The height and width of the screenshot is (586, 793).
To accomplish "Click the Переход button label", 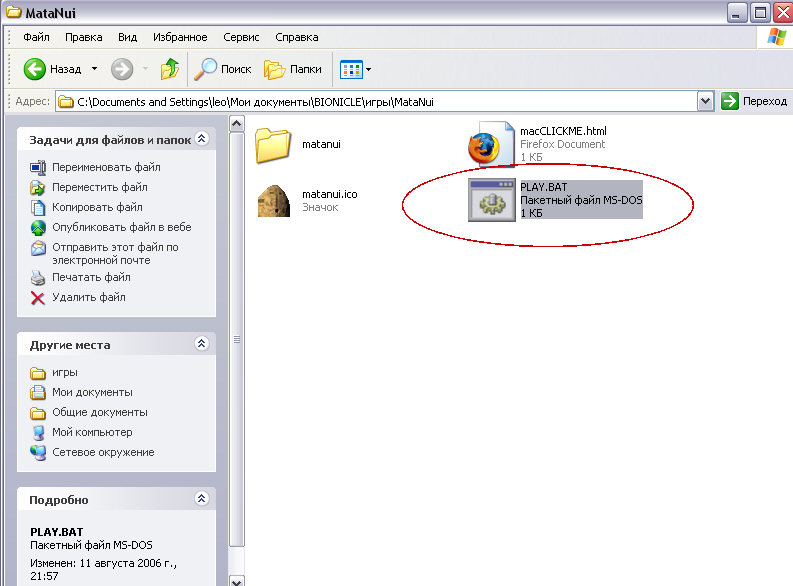I will click(x=765, y=101).
